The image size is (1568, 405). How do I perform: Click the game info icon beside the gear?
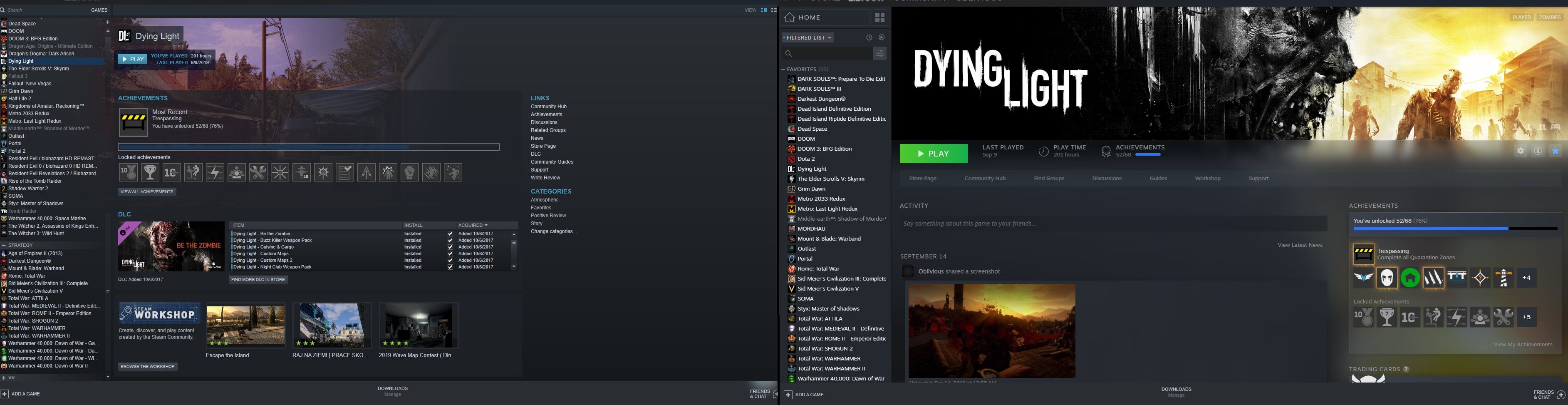click(x=1538, y=151)
